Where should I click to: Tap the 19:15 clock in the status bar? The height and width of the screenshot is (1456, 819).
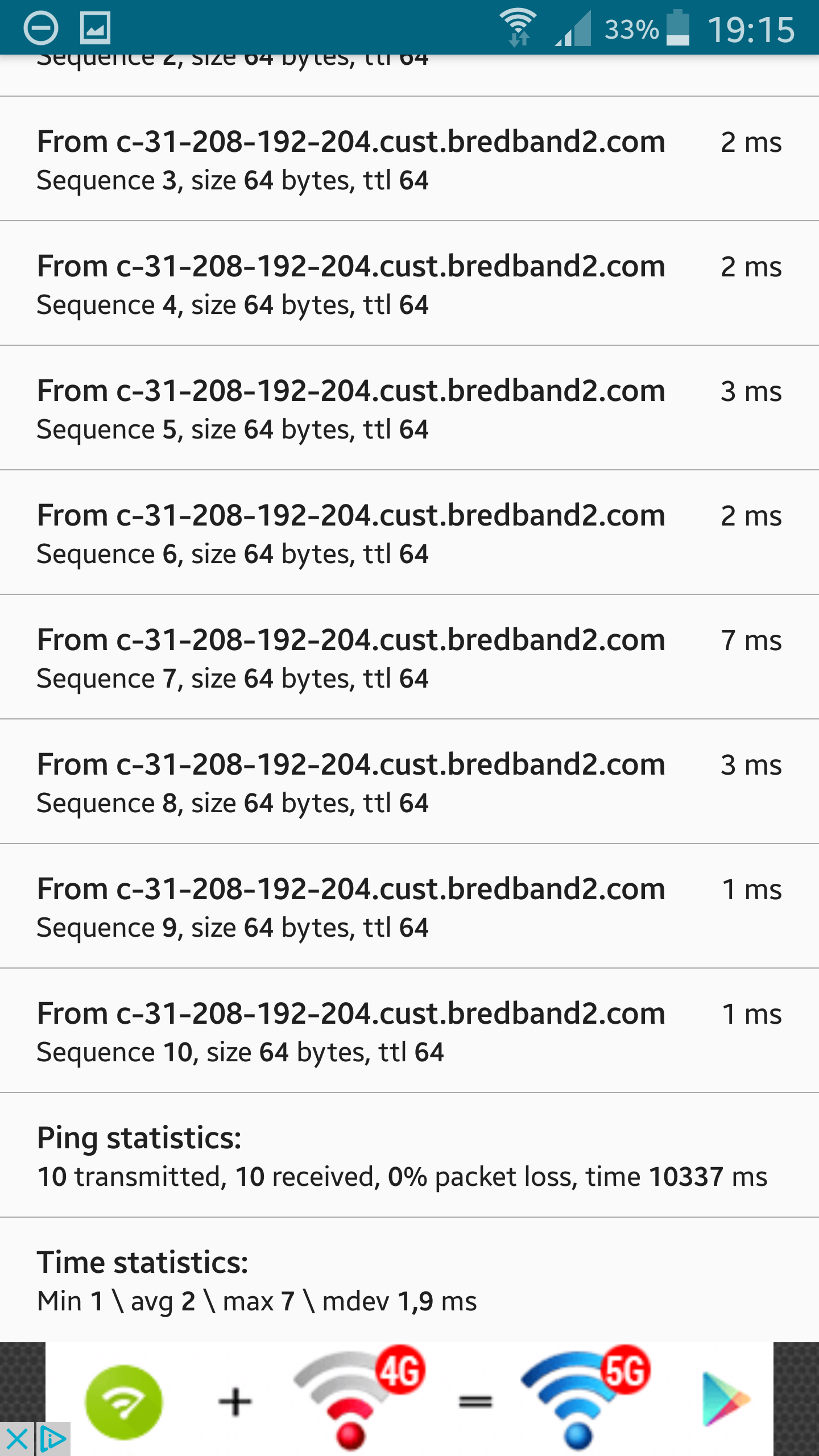coord(751,29)
